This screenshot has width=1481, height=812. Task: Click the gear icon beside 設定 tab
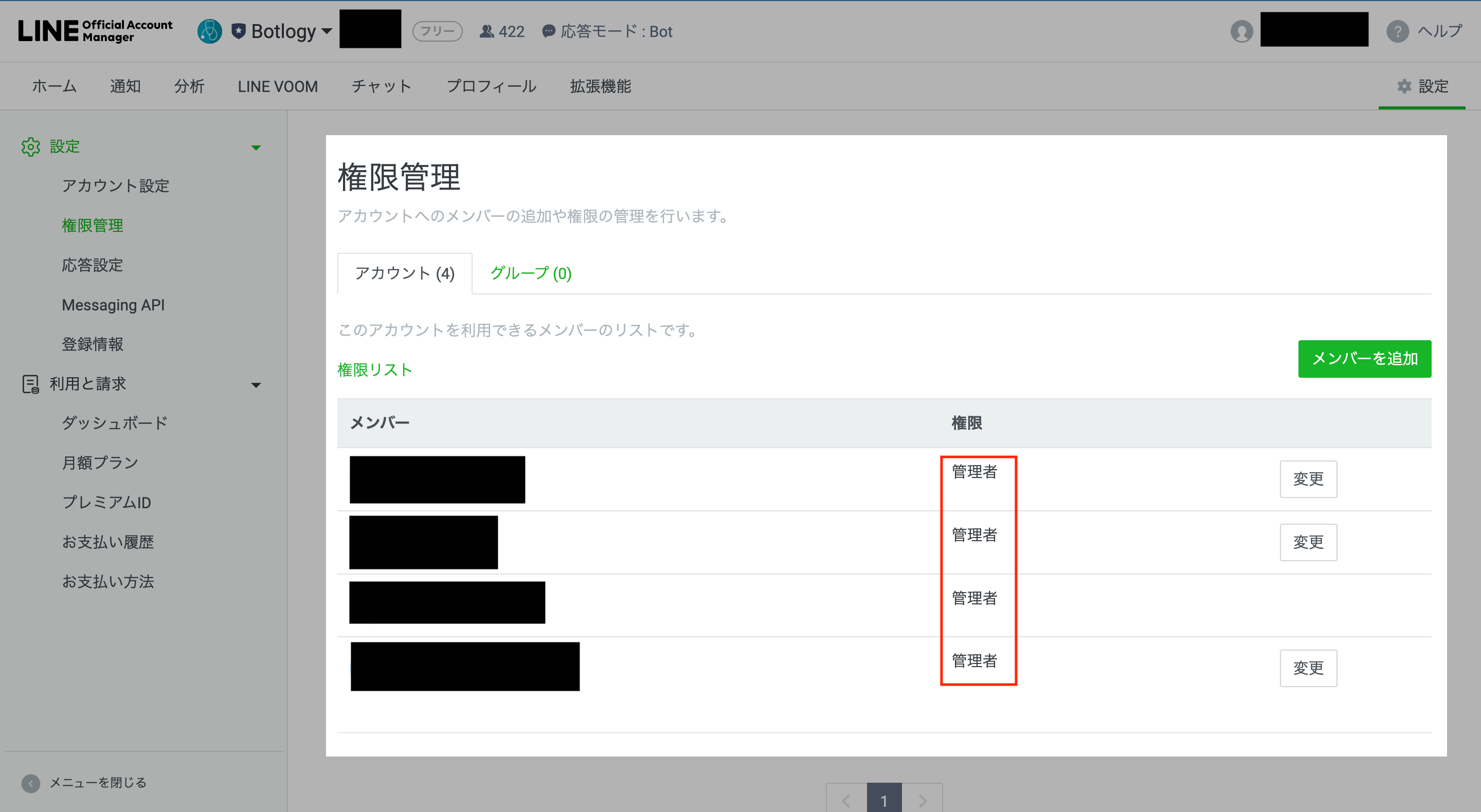(1404, 86)
